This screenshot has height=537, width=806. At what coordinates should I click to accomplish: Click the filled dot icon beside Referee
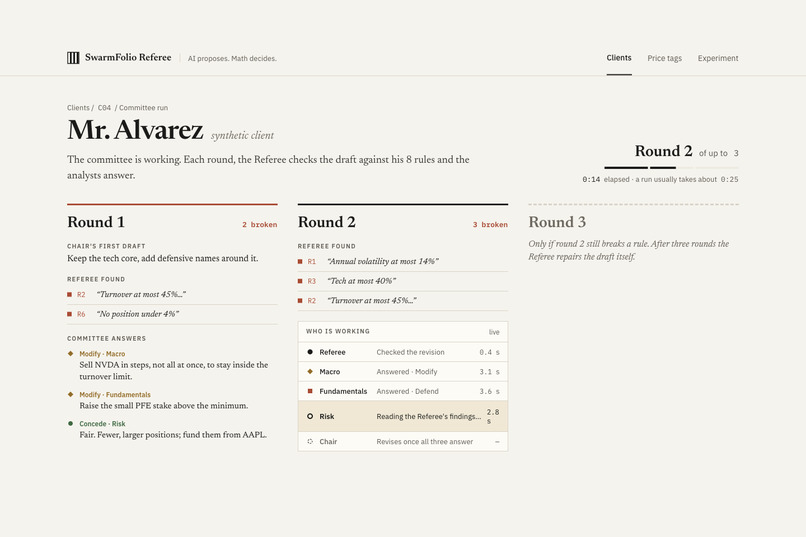click(x=310, y=352)
